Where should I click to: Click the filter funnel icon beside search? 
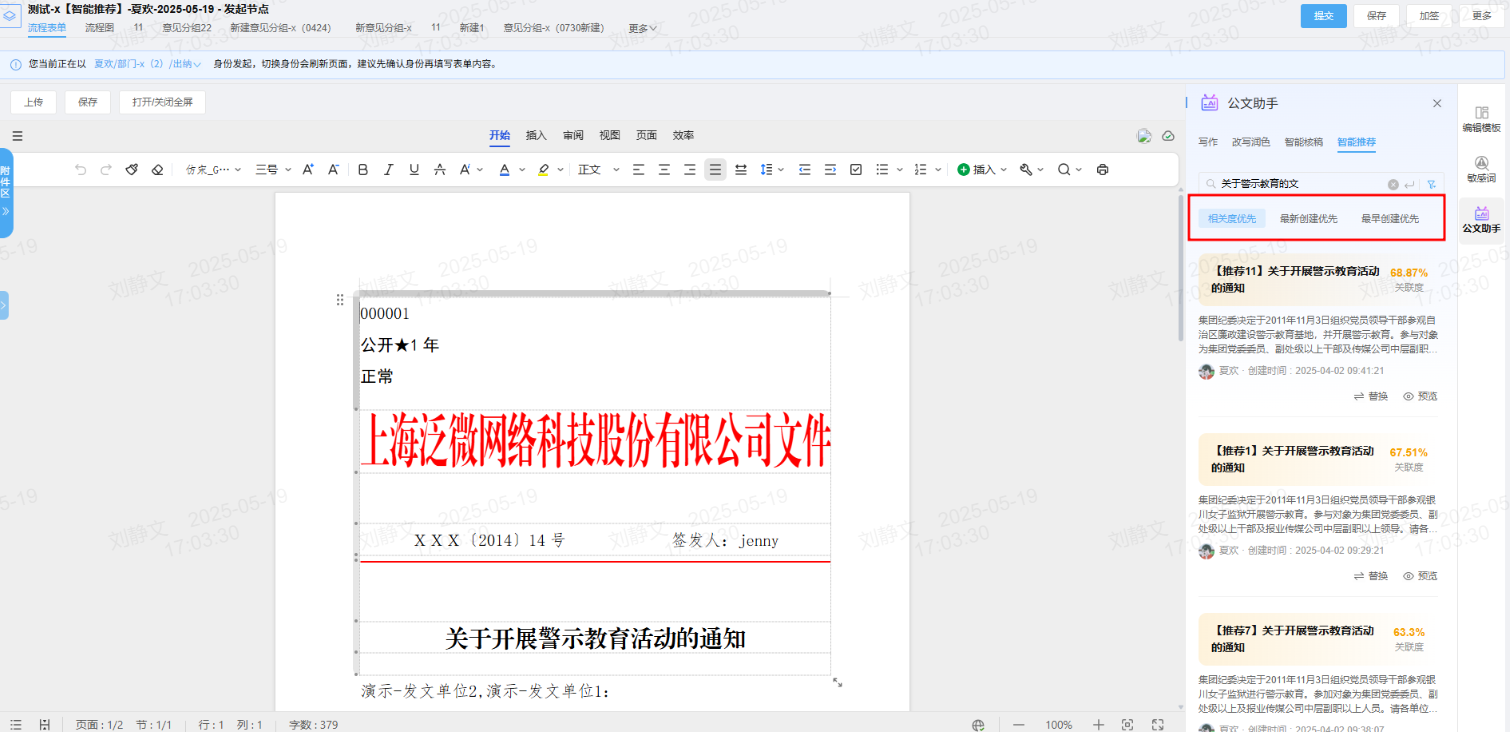pos(1432,184)
